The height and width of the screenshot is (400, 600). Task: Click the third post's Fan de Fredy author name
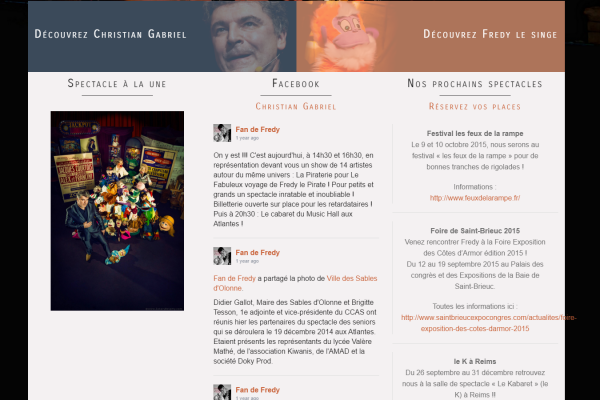point(258,390)
